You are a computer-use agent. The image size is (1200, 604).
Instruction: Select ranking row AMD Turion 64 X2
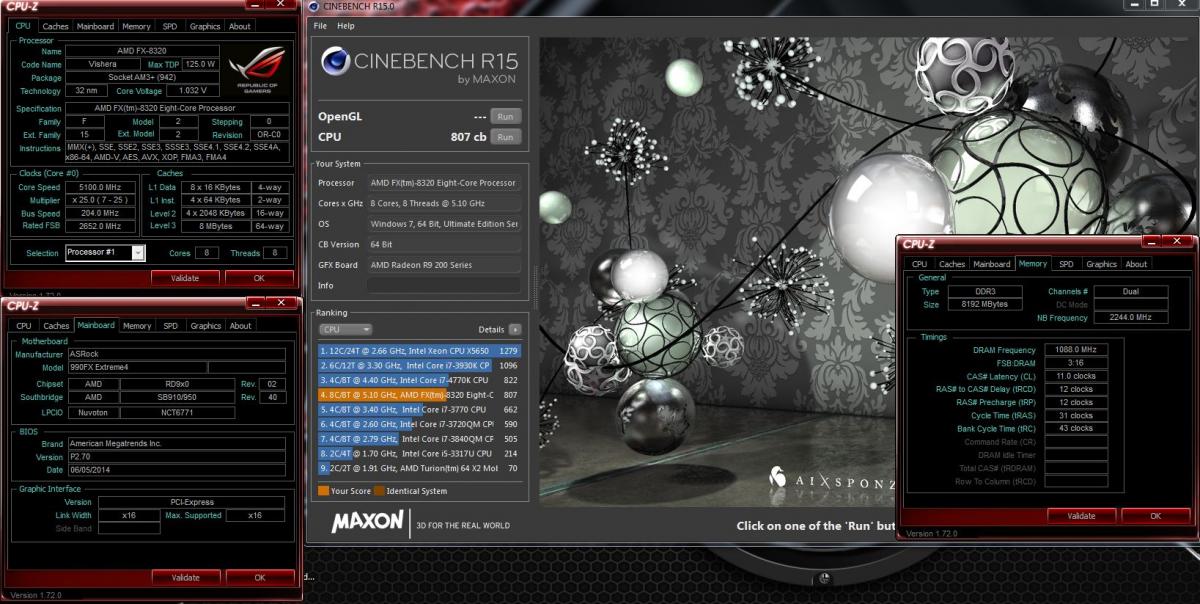click(420, 467)
